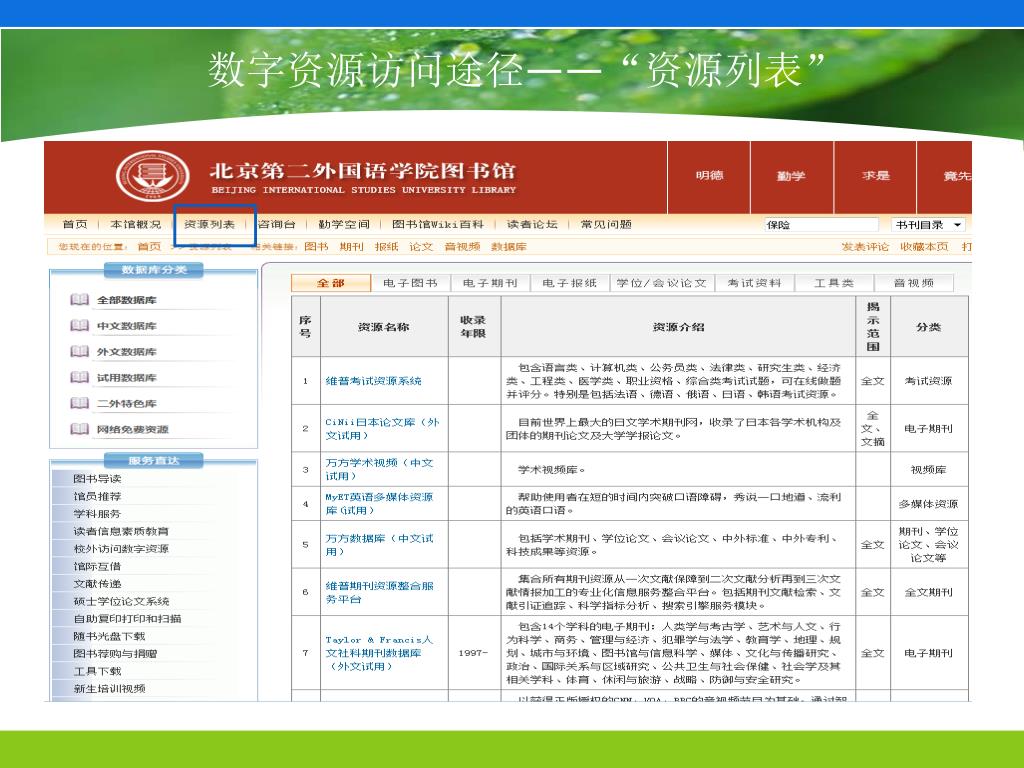Click 收藏本页 link
The height and width of the screenshot is (768, 1024).
point(924,246)
